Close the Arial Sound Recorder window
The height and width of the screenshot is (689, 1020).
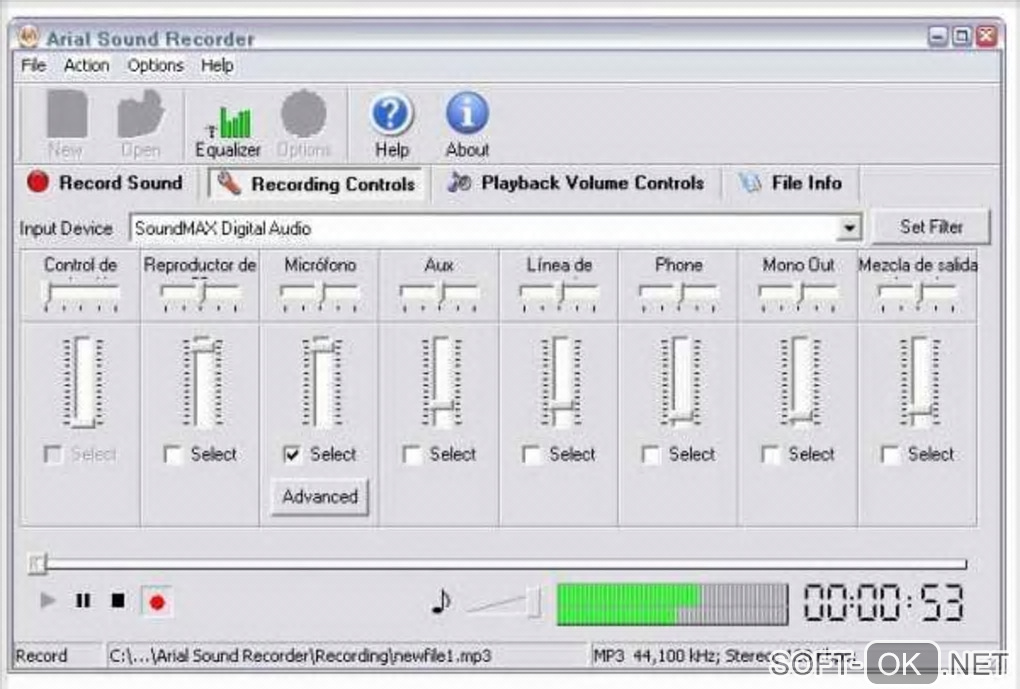(x=986, y=36)
